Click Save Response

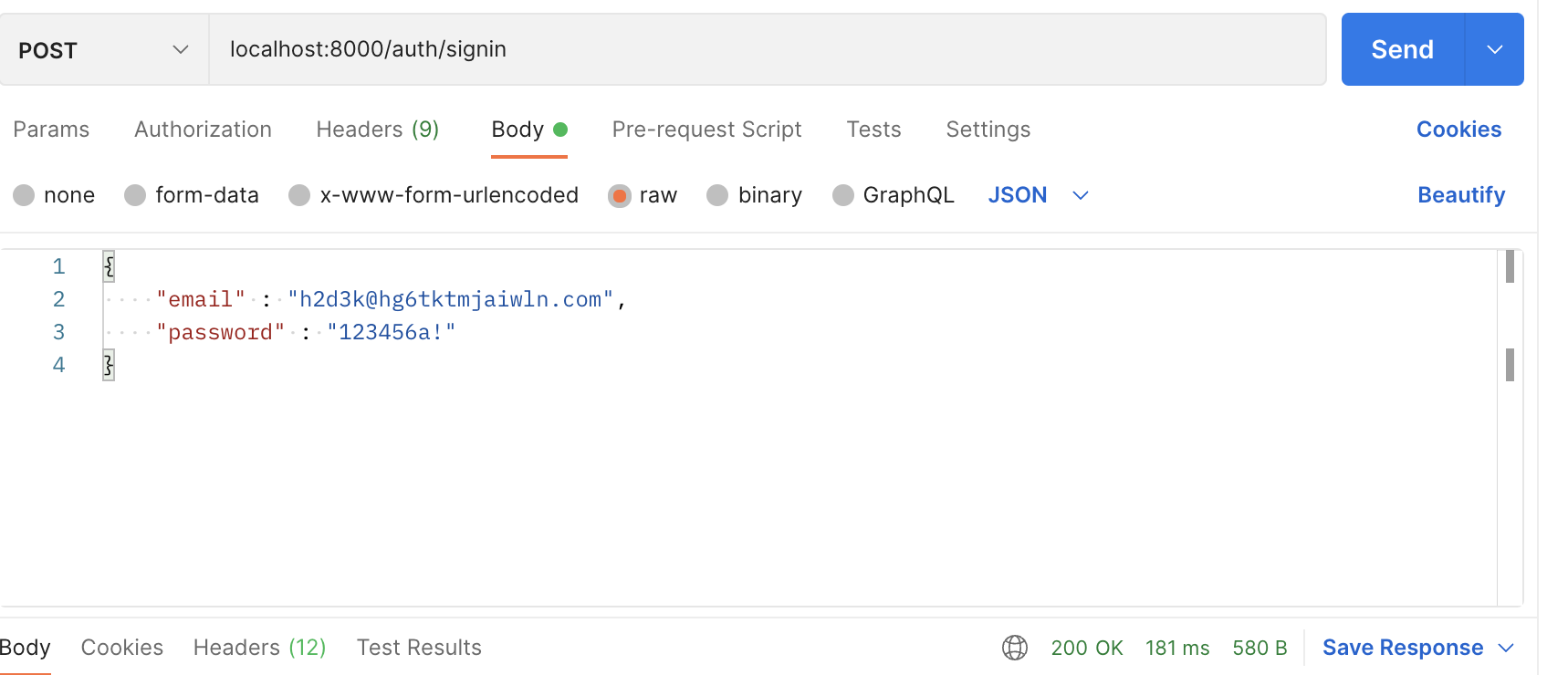click(x=1403, y=648)
